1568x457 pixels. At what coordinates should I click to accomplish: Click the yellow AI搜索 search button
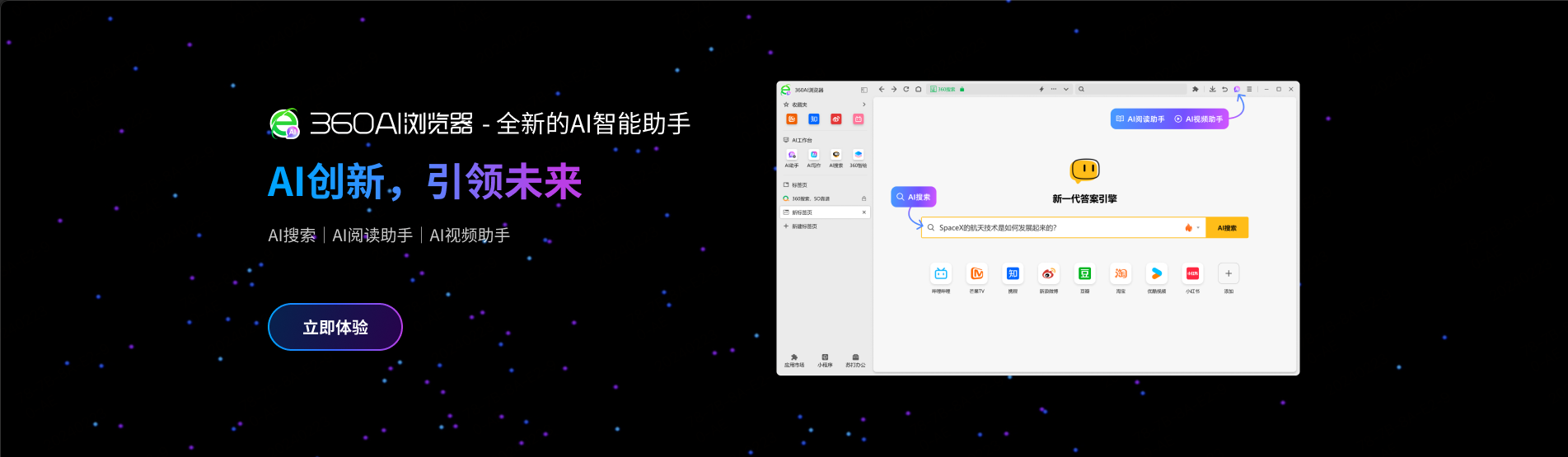pos(1226,228)
